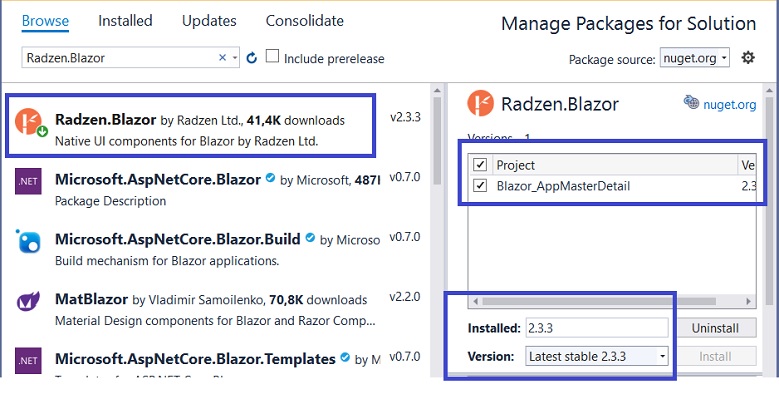Clear the Radzen.Blazor search text
This screenshot has width=779, height=409.
[223, 58]
